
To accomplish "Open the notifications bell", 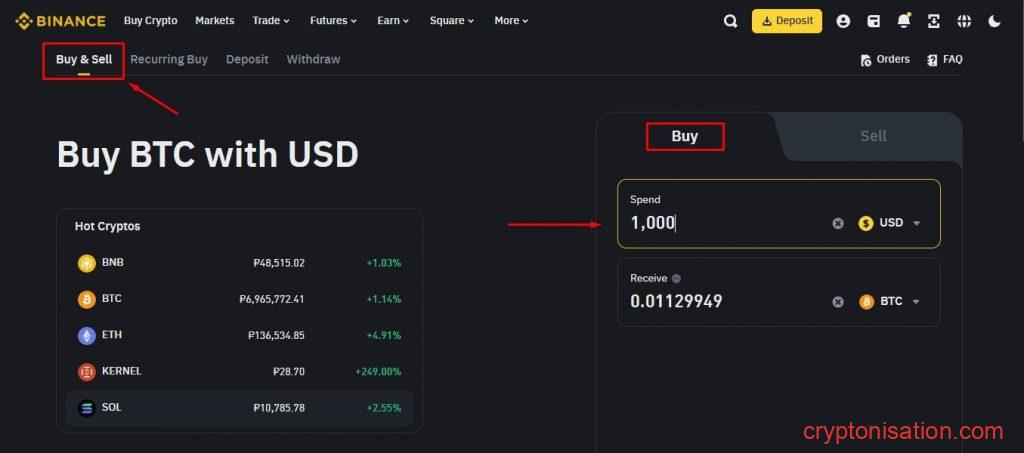I will (x=904, y=21).
